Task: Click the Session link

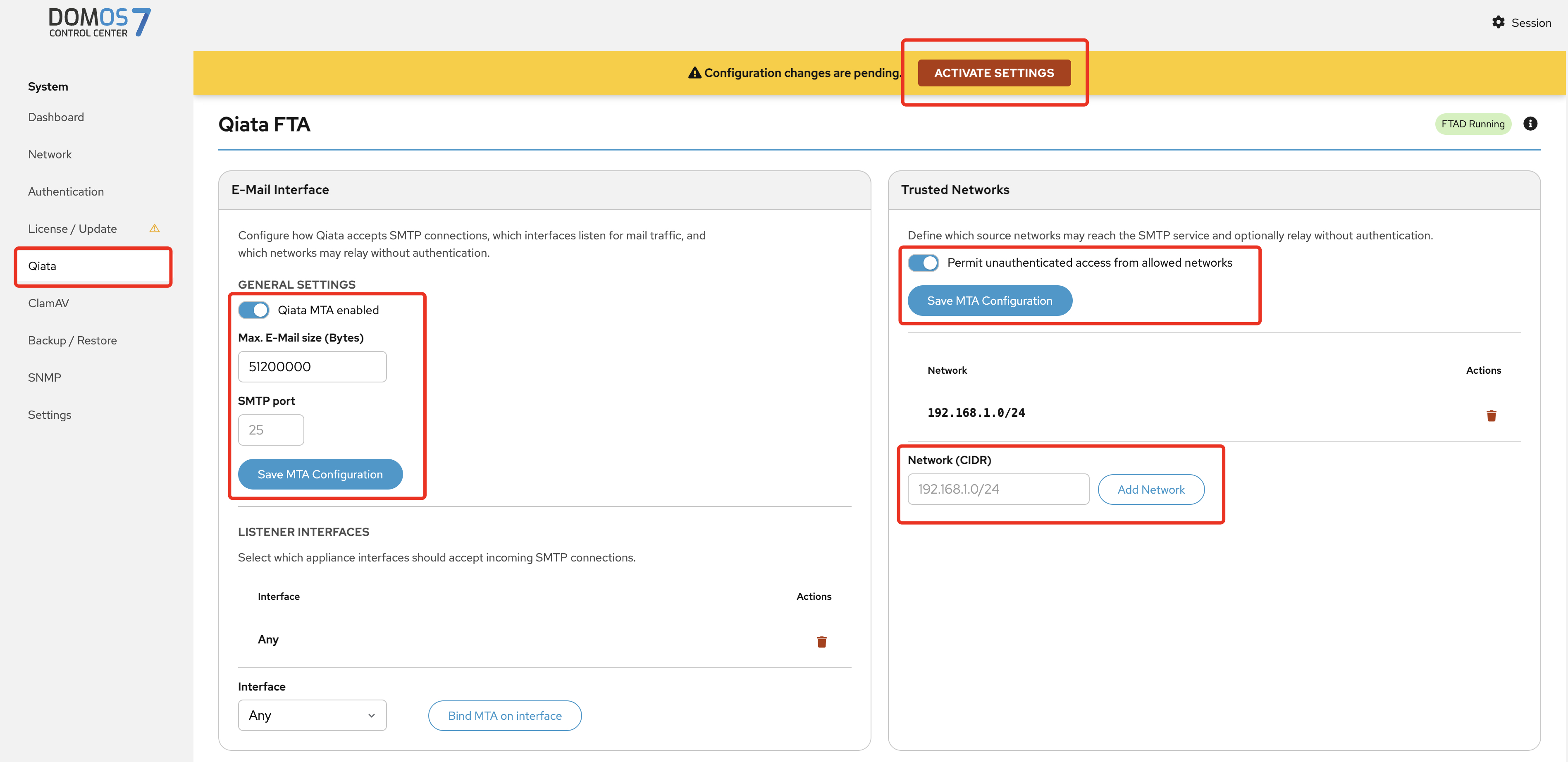Action: [1531, 22]
